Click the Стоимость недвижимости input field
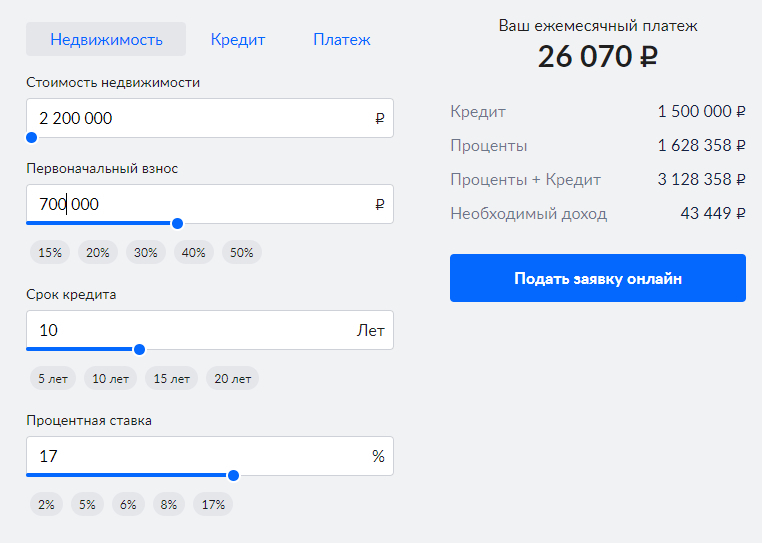Viewport: 762px width, 543px height. coord(200,118)
